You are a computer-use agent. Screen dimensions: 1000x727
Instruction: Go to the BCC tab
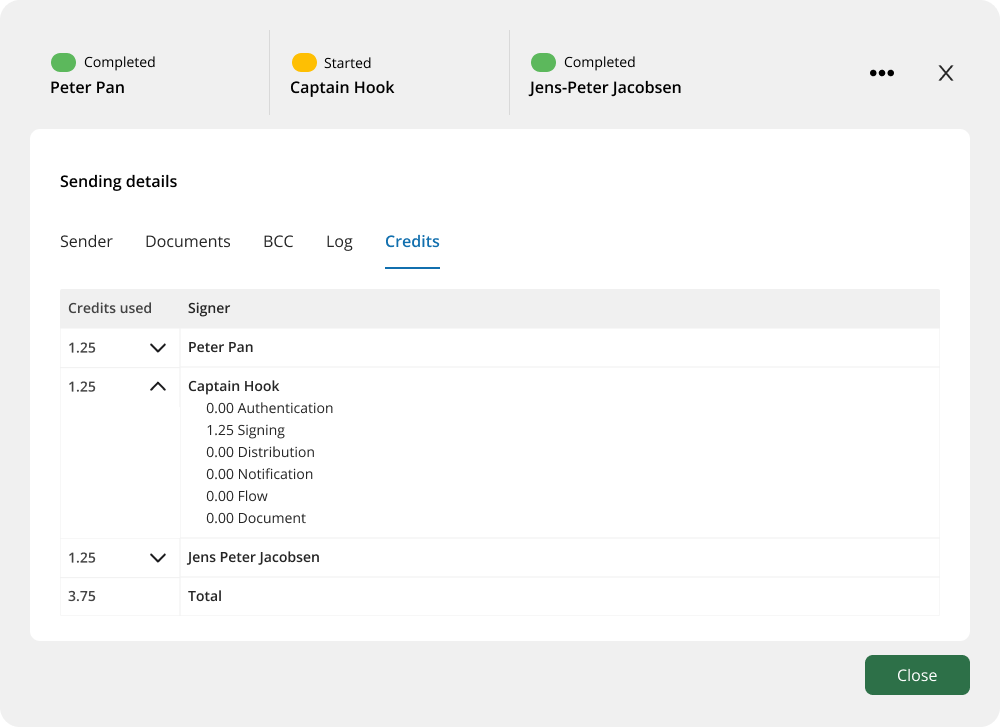278,242
